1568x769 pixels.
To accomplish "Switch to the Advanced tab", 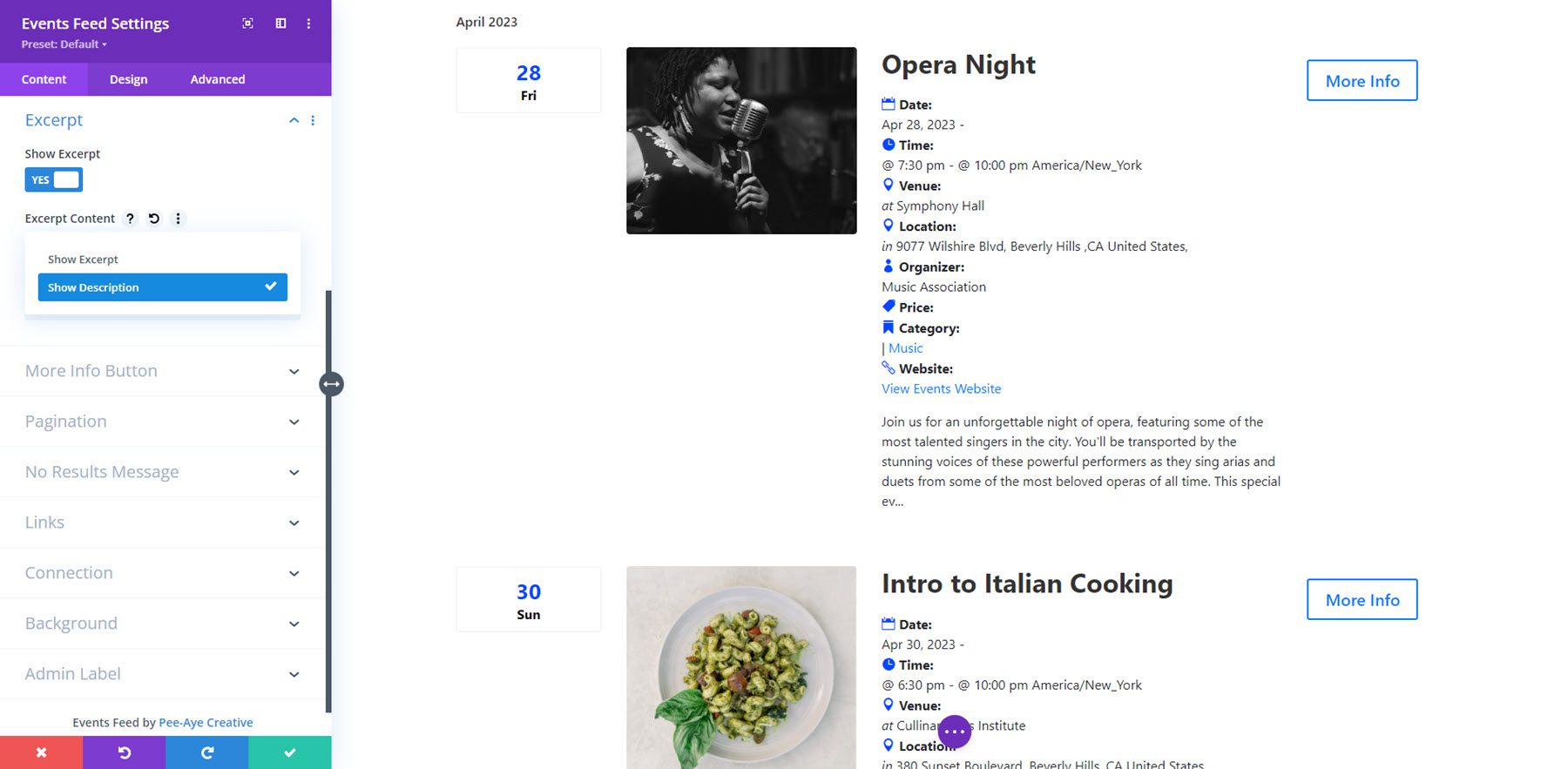I will pyautogui.click(x=218, y=79).
